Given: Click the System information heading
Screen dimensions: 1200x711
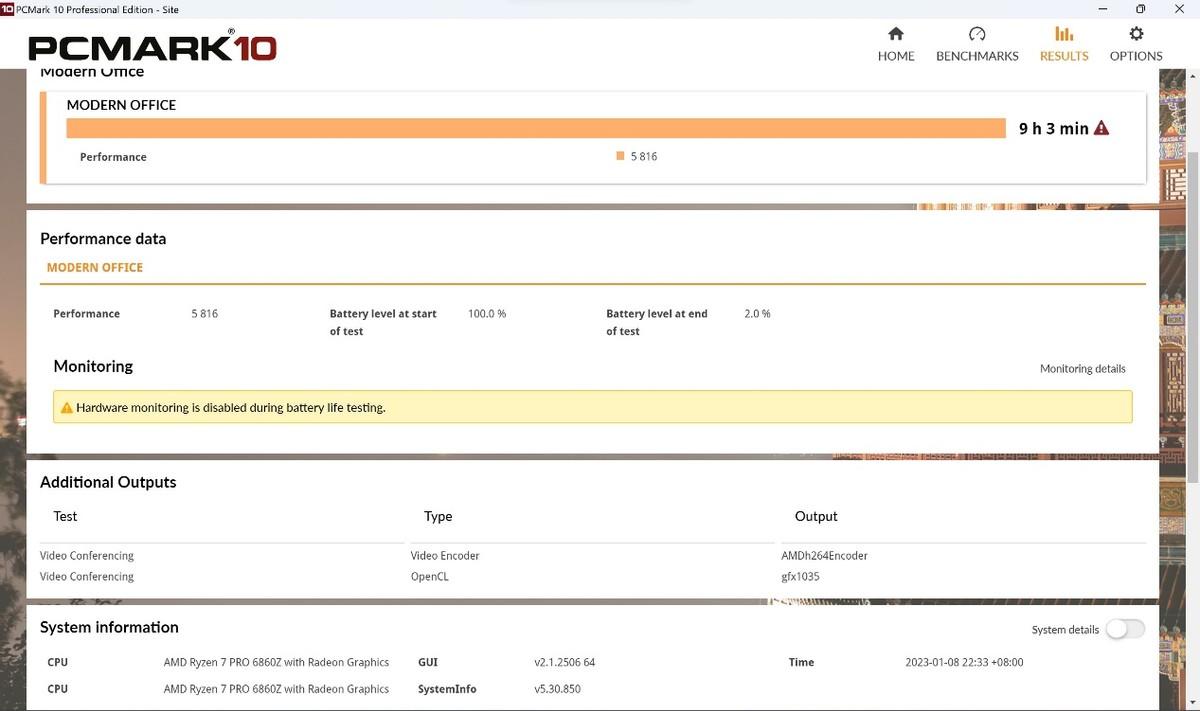Looking at the screenshot, I should 109,628.
